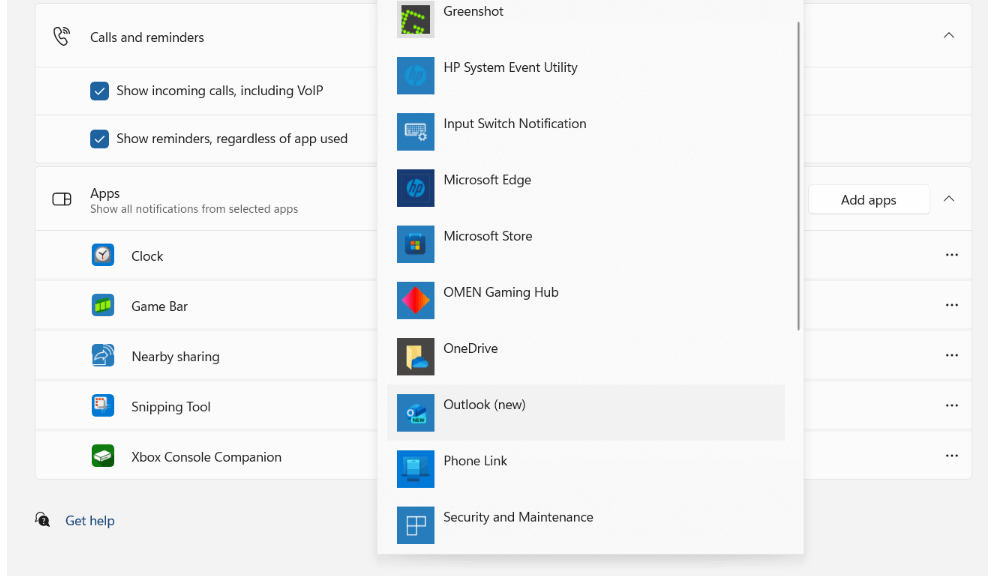Click the Calls and reminders heading
988x576 pixels.
(147, 37)
